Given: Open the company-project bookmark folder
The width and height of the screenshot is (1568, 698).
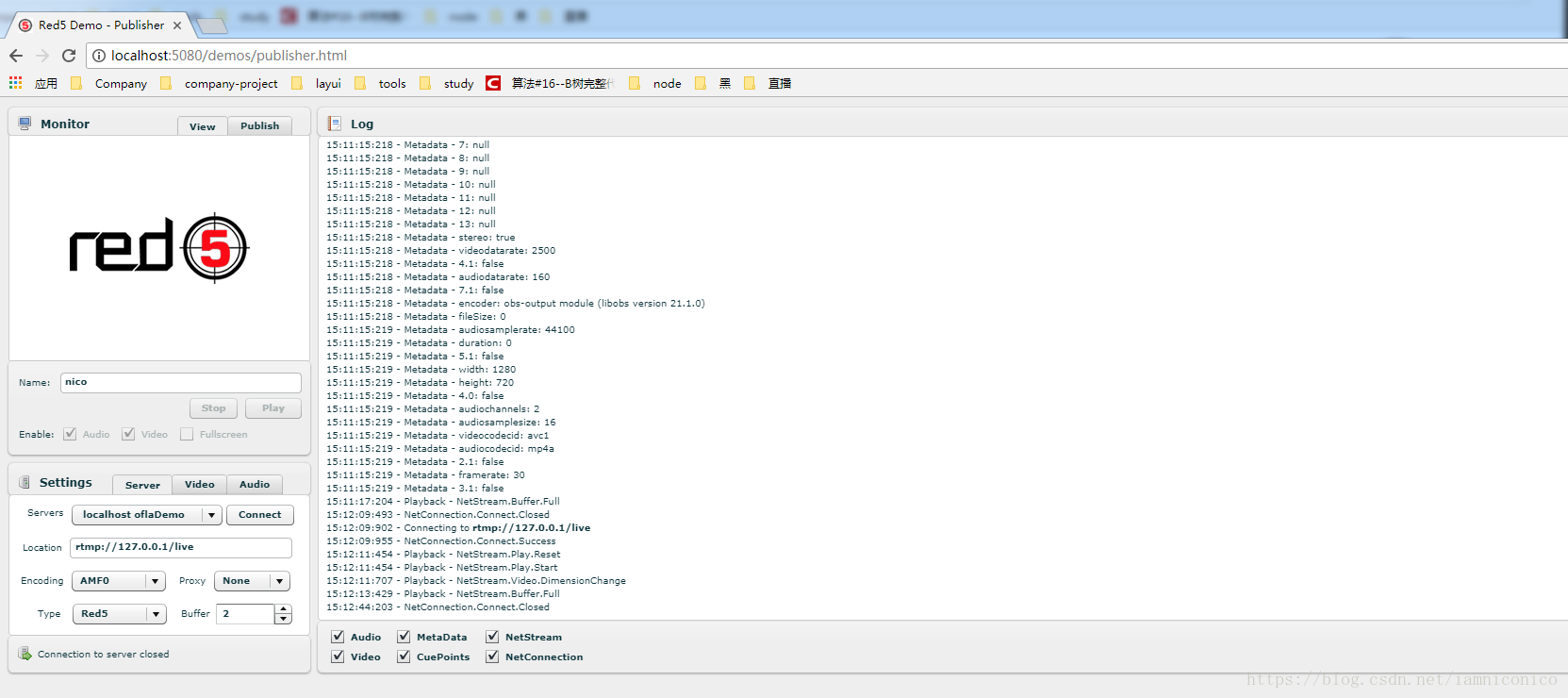Looking at the screenshot, I should (x=220, y=83).
